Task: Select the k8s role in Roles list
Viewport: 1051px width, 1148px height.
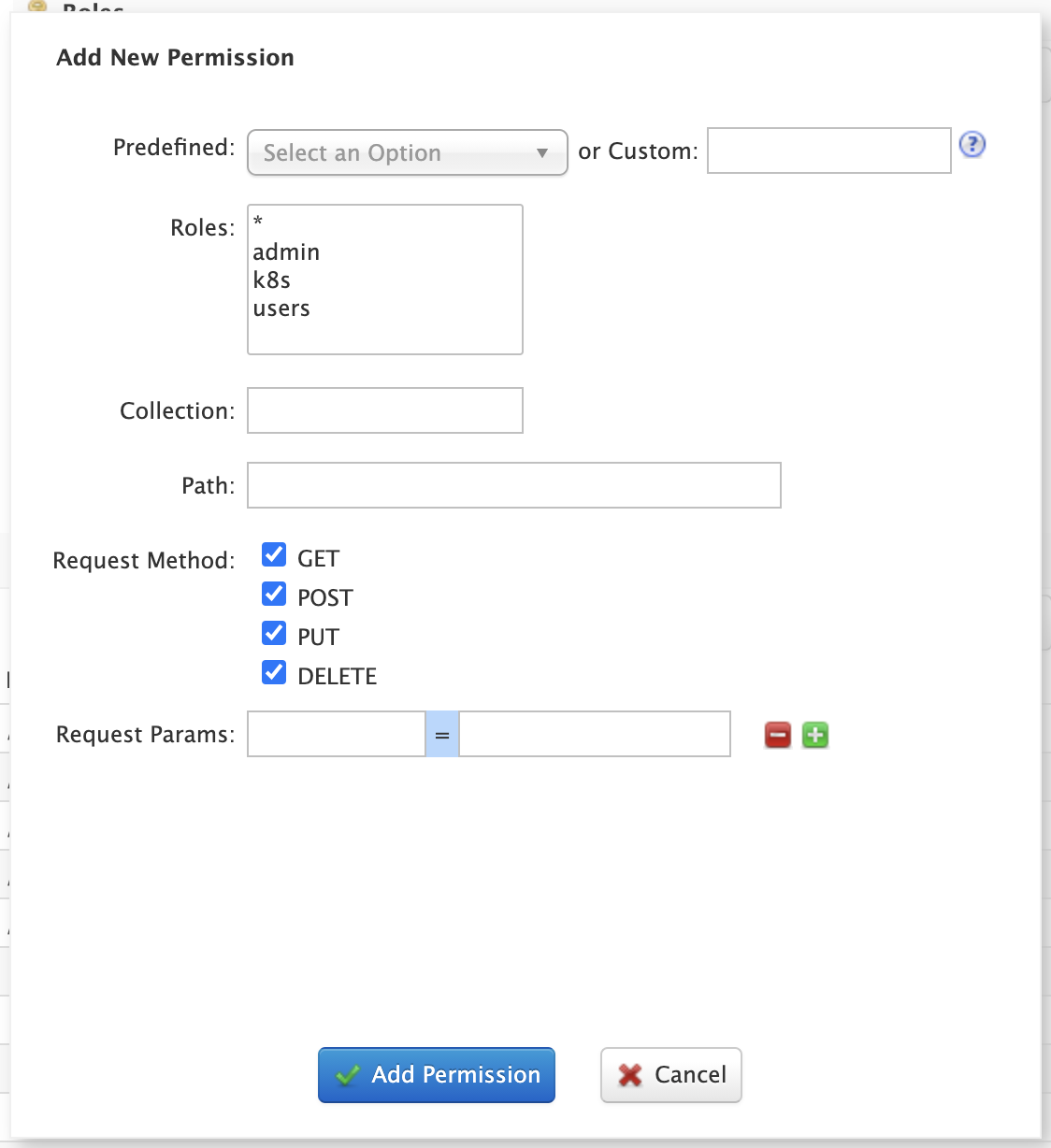Action: click(x=272, y=280)
